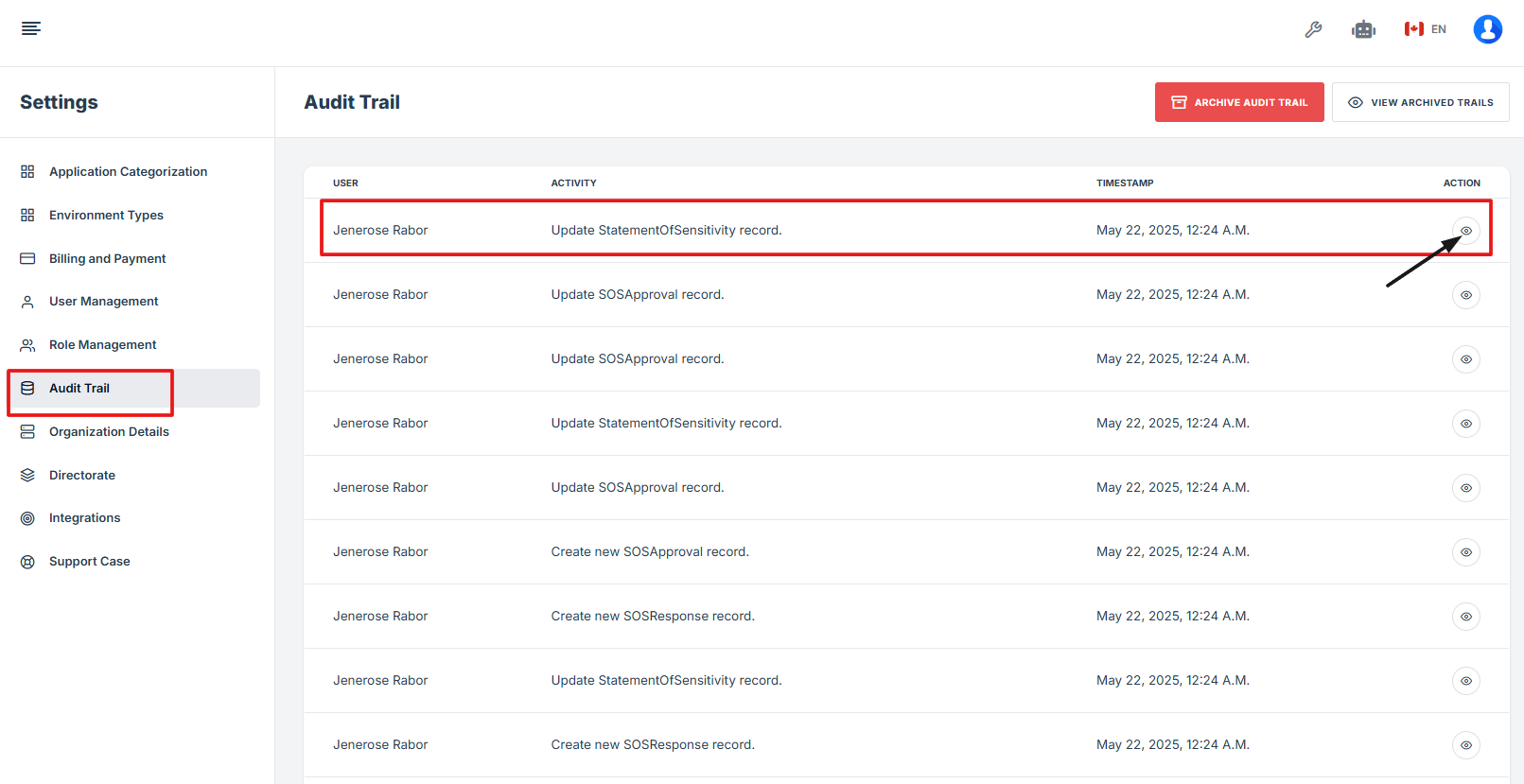Click the Directorate layers icon
The width and height of the screenshot is (1524, 784).
pyautogui.click(x=27, y=475)
